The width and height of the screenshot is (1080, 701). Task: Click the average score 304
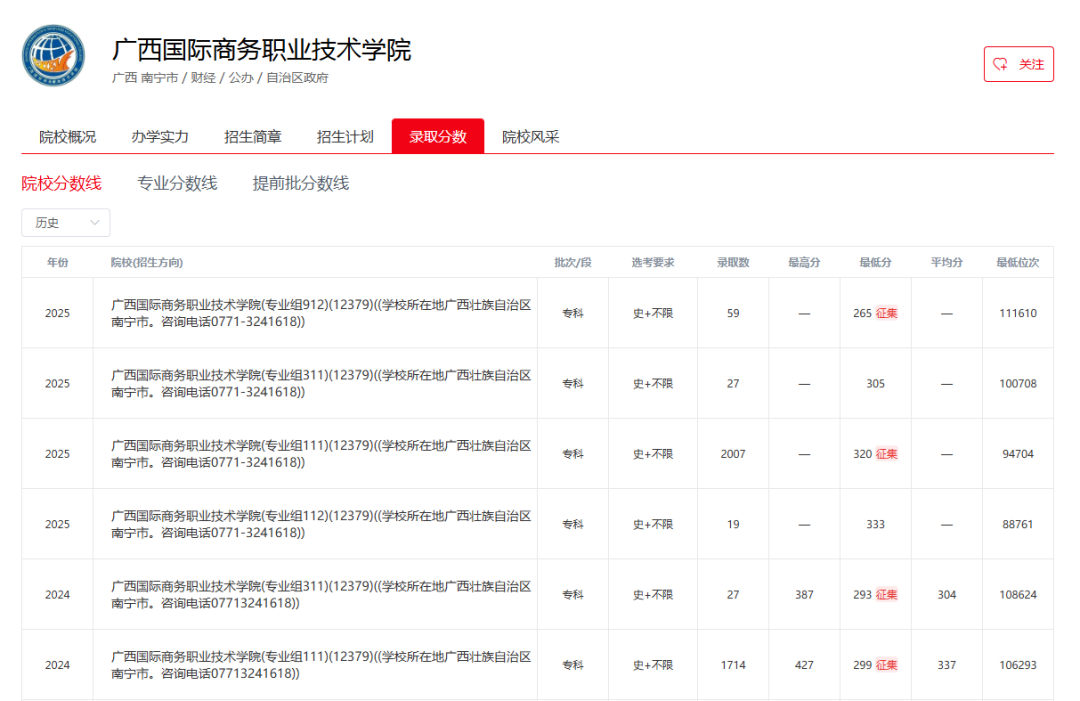click(947, 594)
